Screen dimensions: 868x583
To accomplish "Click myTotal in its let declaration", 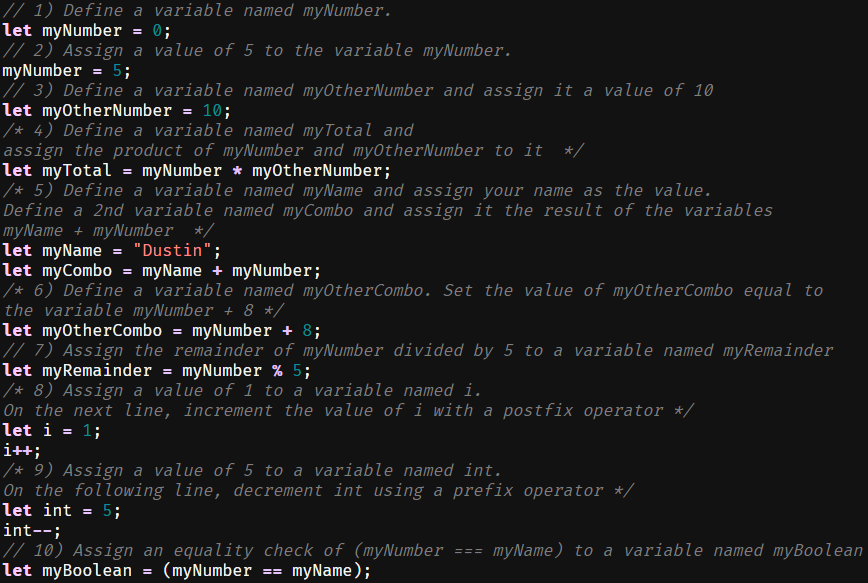I will tap(76, 170).
